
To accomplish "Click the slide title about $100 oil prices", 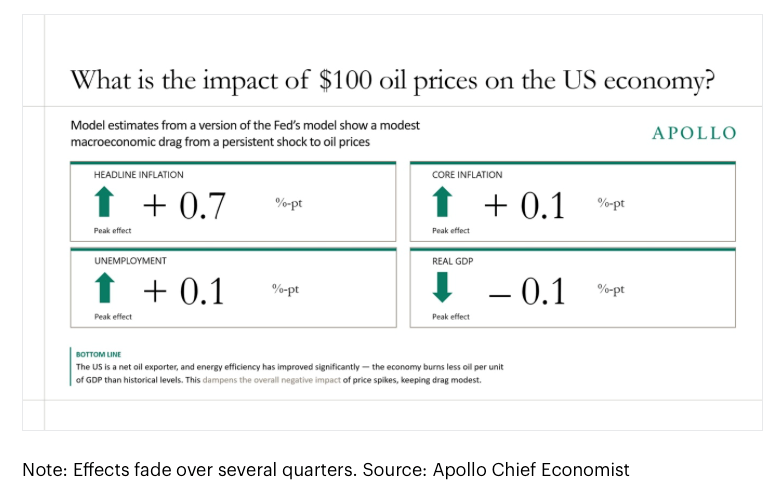I will [x=392, y=80].
